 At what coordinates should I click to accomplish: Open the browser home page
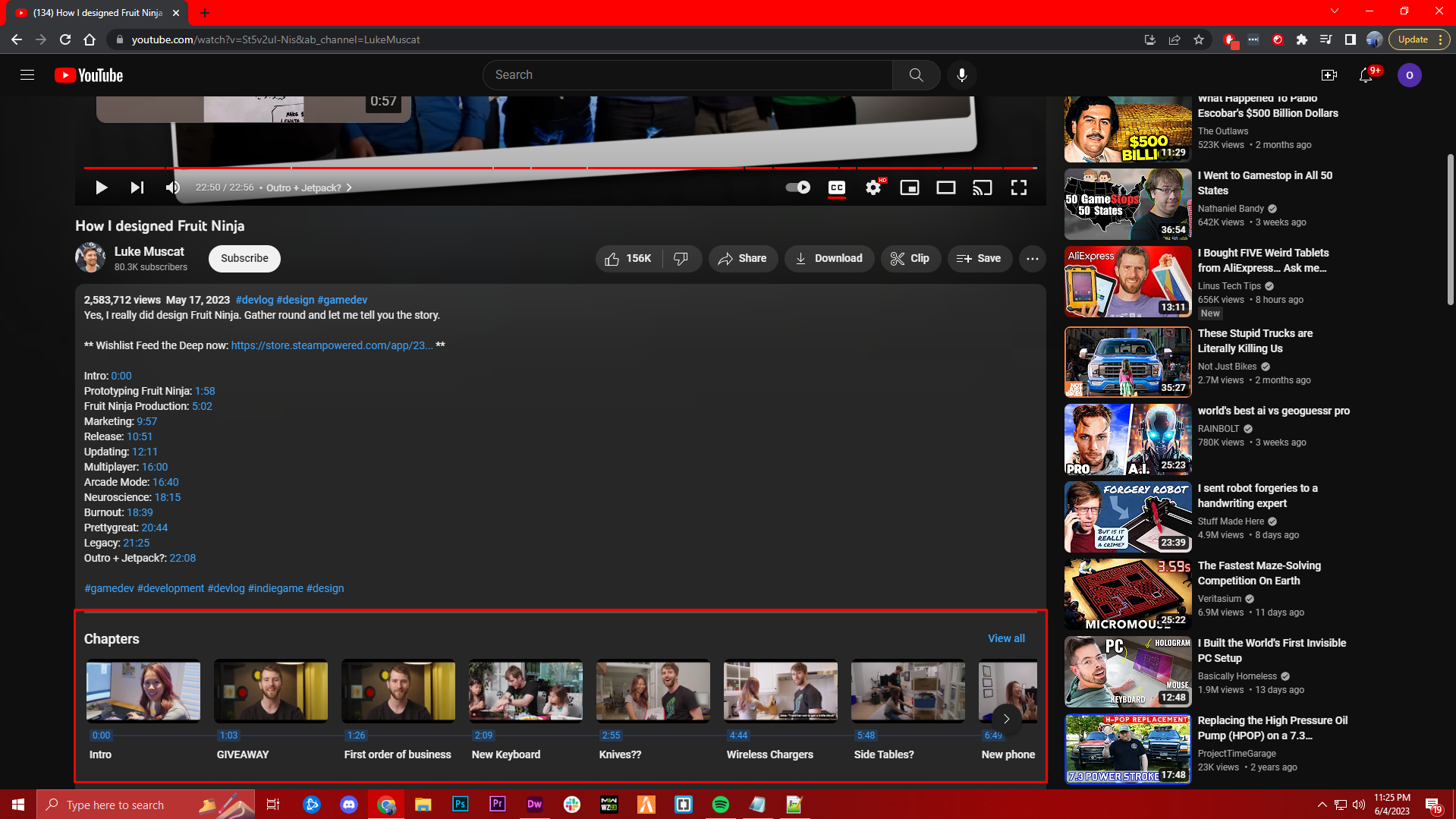coord(90,39)
